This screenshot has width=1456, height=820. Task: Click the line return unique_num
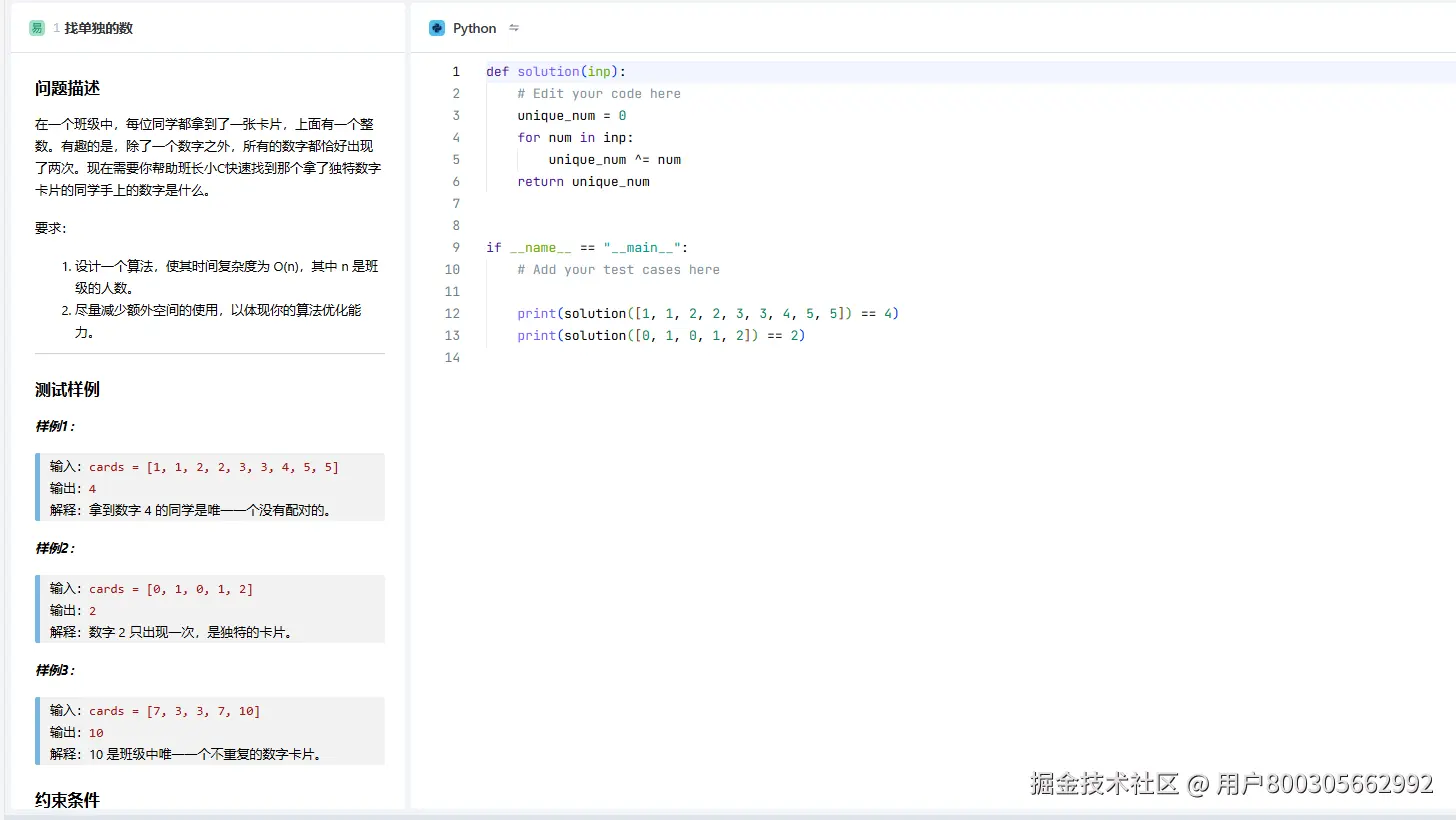[583, 182]
